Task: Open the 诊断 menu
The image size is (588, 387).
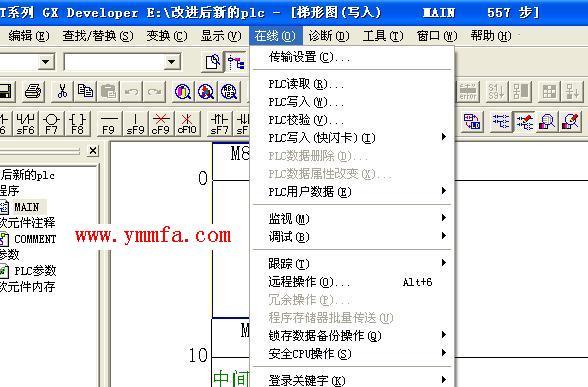Action: click(x=329, y=36)
